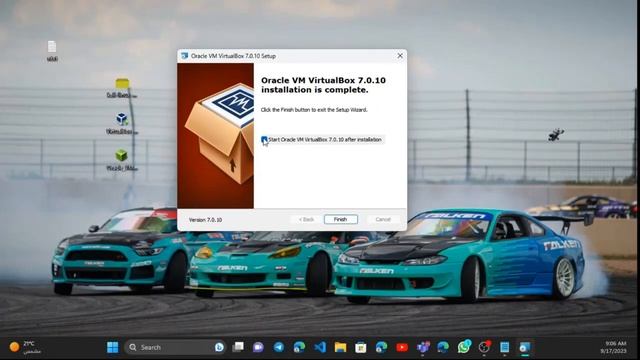640x360 pixels.
Task: Open the Edge icon beside Telegram
Action: coord(299,347)
